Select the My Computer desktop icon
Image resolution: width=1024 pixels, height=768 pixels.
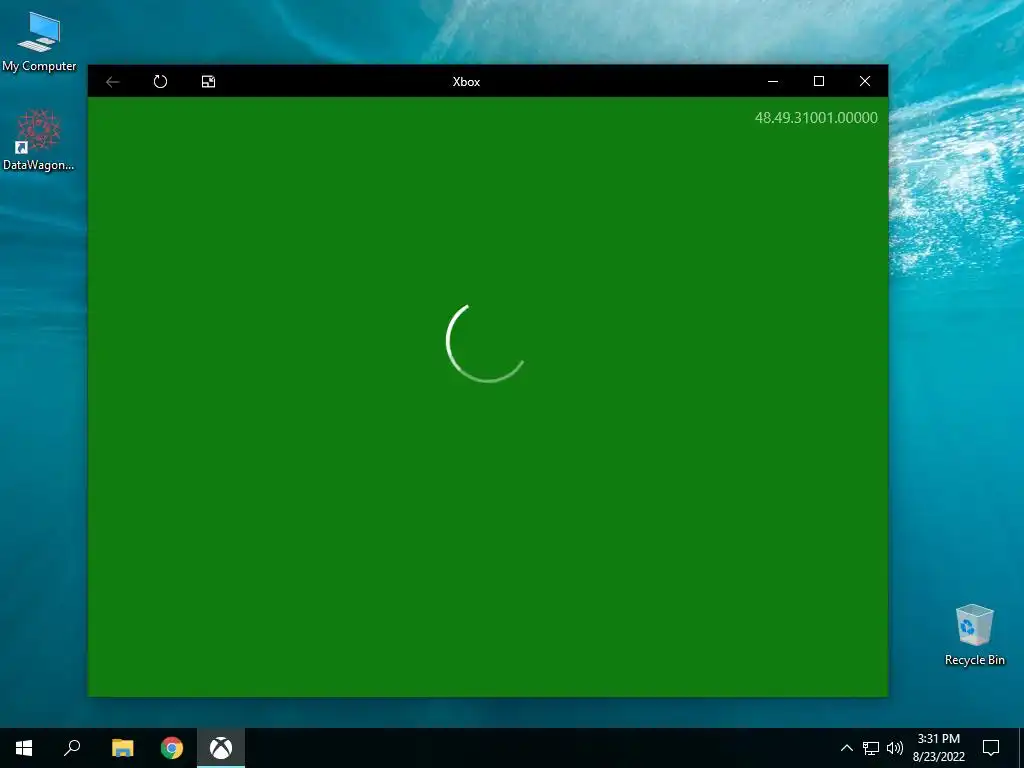[39, 42]
